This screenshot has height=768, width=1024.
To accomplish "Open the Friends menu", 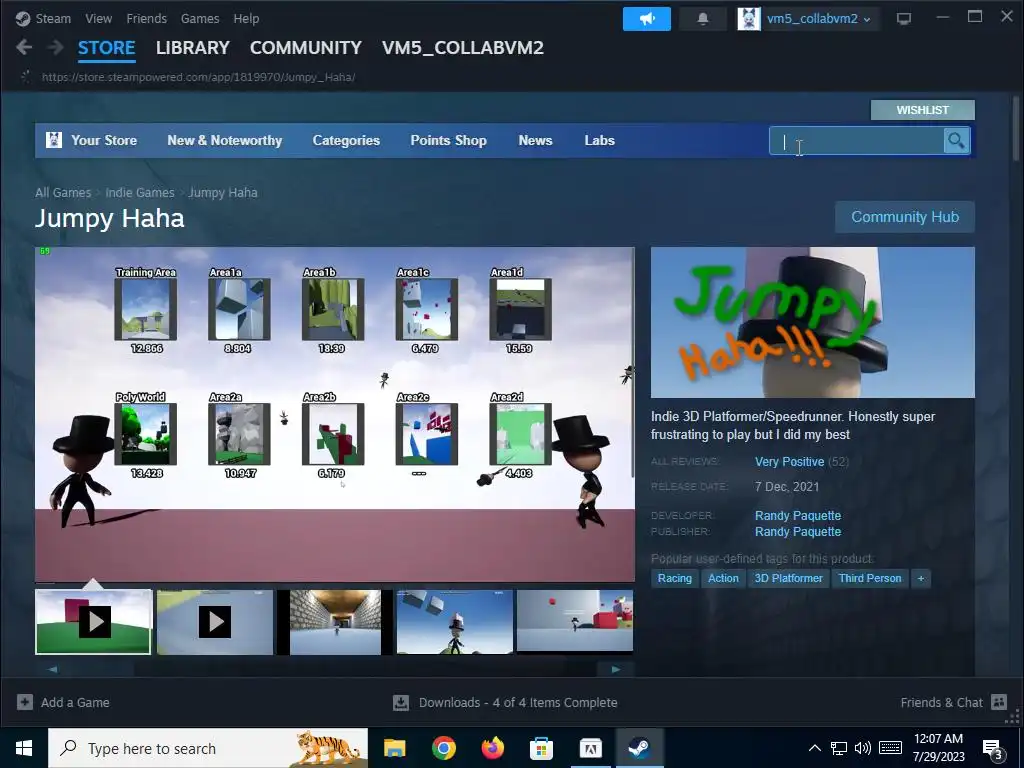I will [146, 18].
